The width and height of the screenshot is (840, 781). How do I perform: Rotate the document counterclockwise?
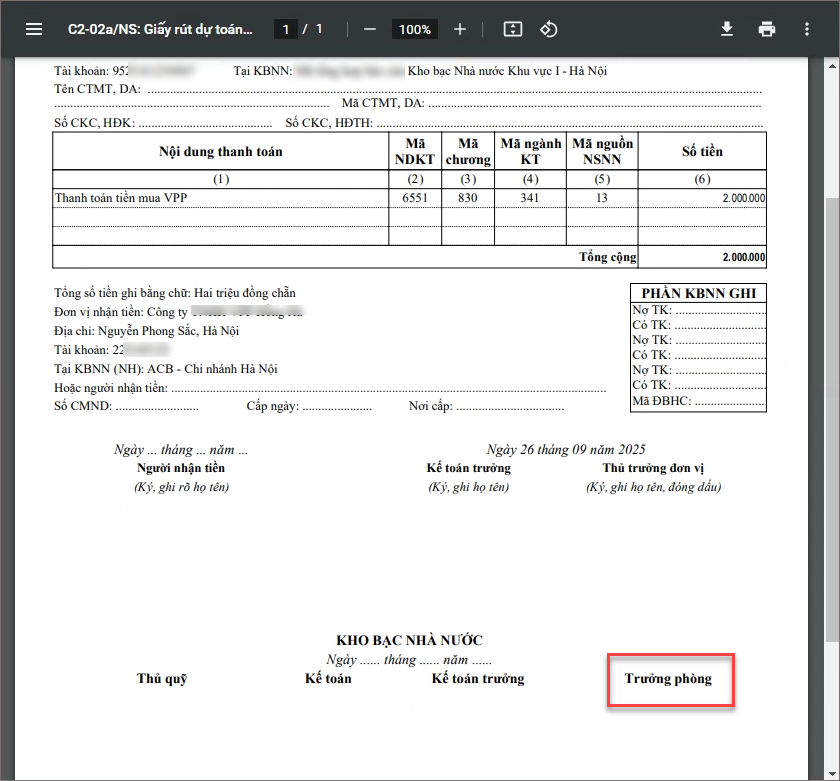point(548,29)
